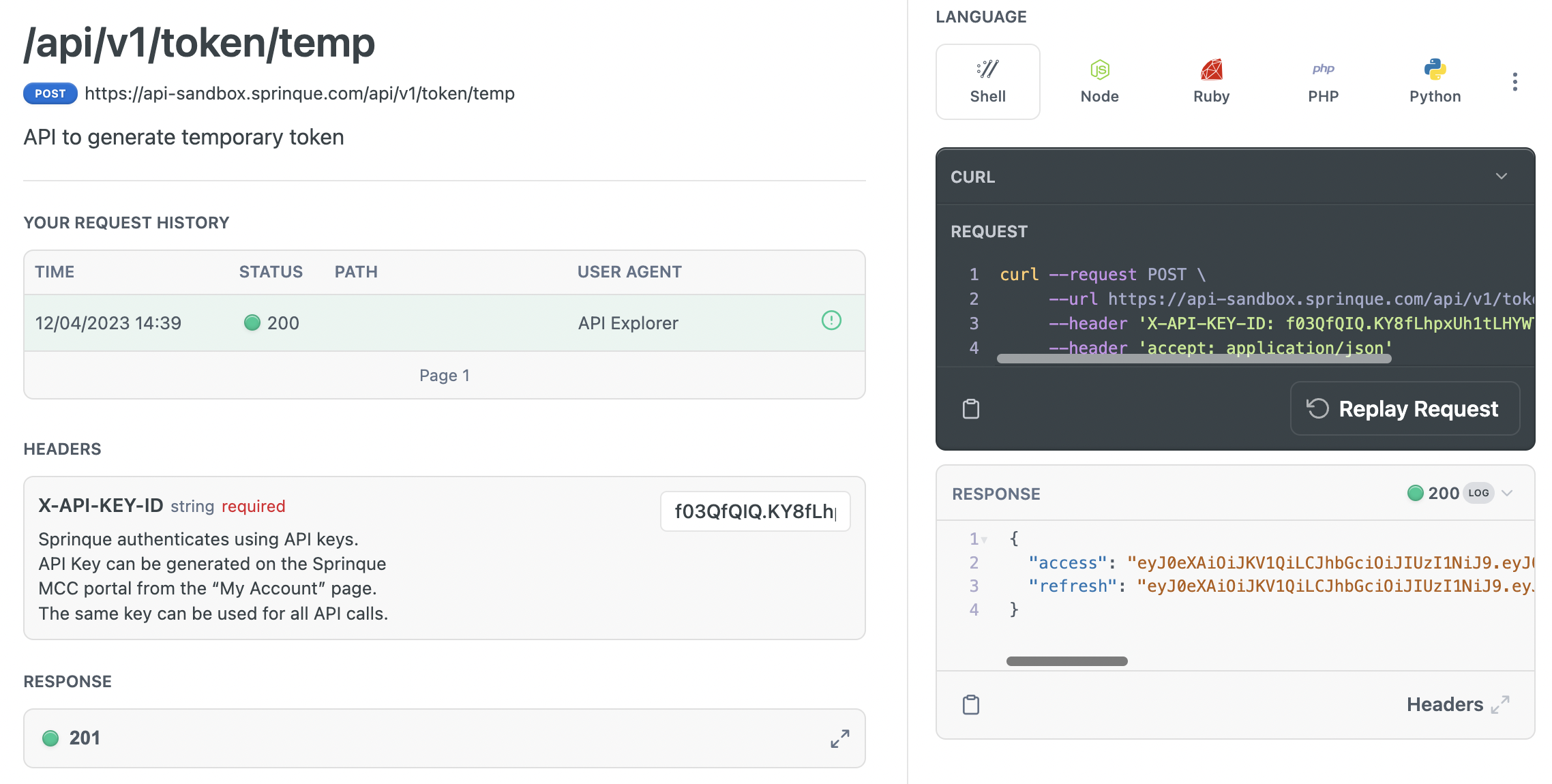
Task: Expand the 201 response section
Action: [839, 738]
